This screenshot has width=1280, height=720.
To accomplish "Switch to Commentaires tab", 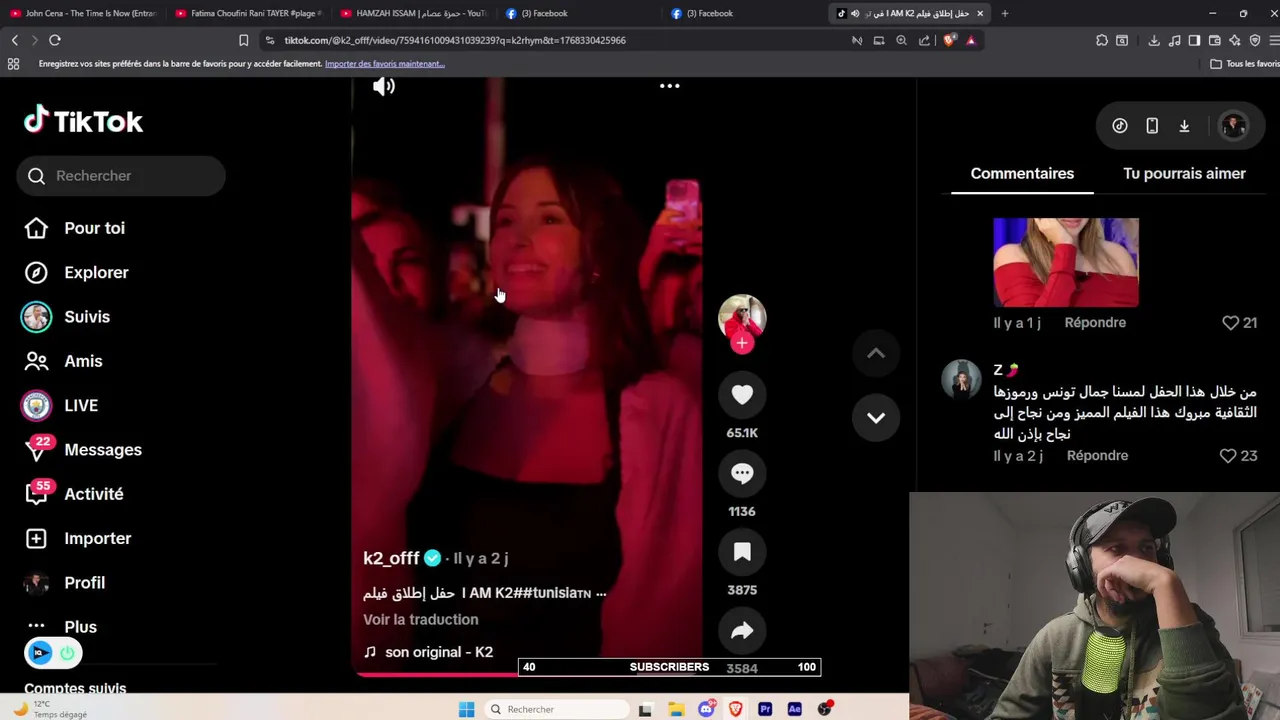I will tap(1022, 173).
